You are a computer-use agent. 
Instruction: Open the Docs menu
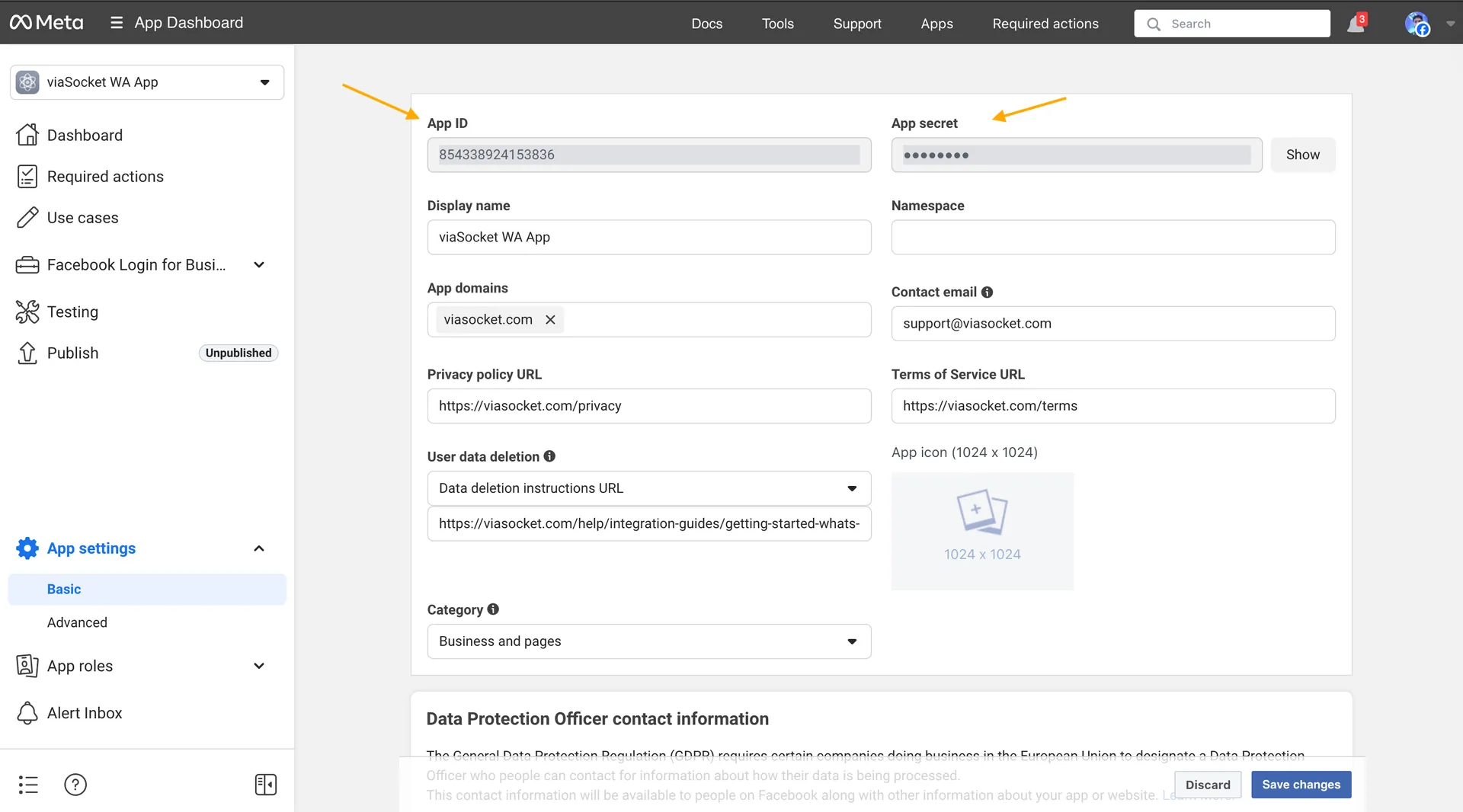pos(706,23)
